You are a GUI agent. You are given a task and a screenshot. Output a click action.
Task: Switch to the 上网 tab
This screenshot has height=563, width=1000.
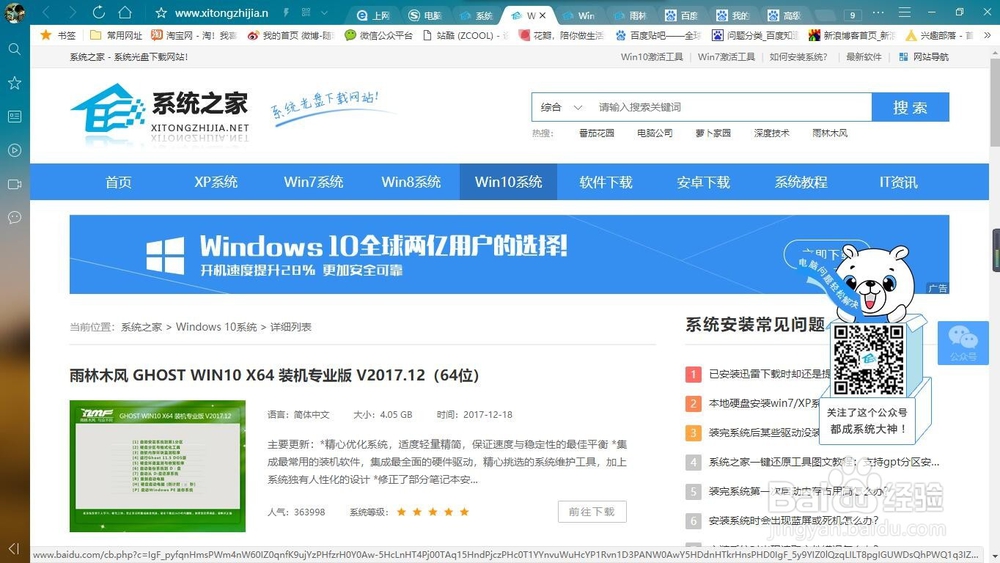tap(374, 15)
